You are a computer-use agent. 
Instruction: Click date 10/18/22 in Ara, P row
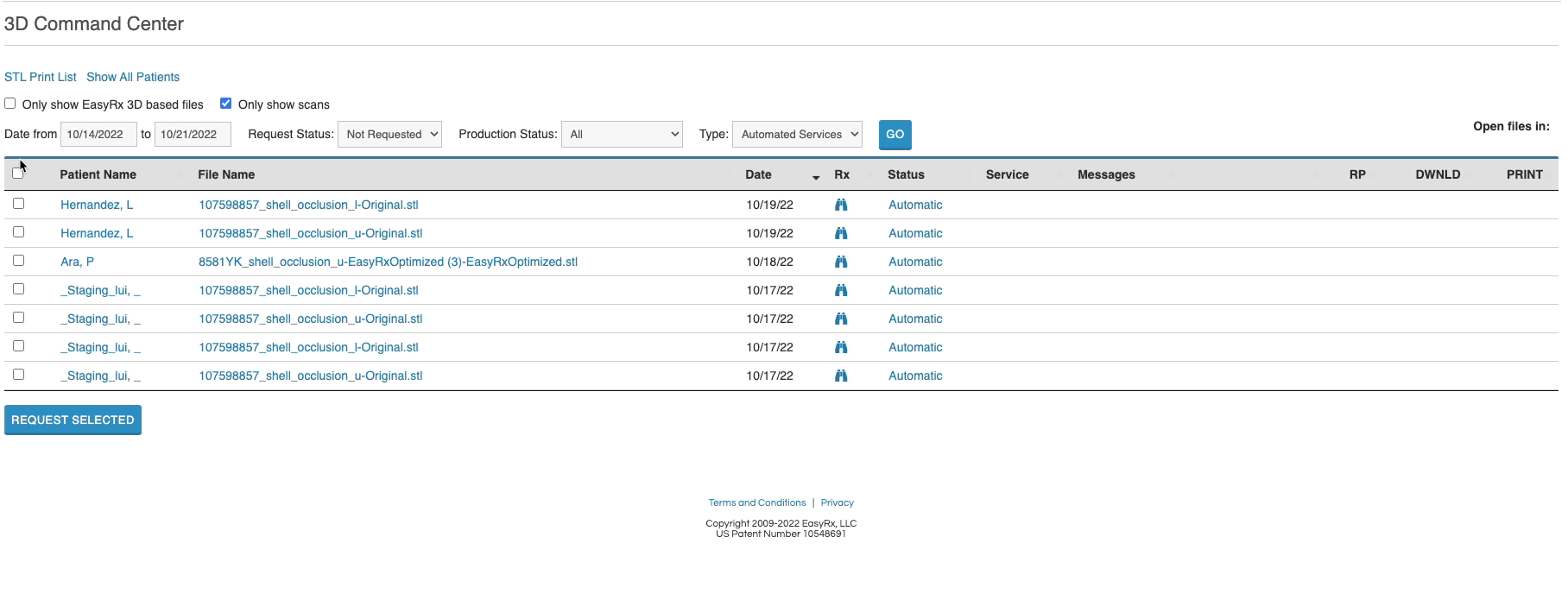[770, 262]
